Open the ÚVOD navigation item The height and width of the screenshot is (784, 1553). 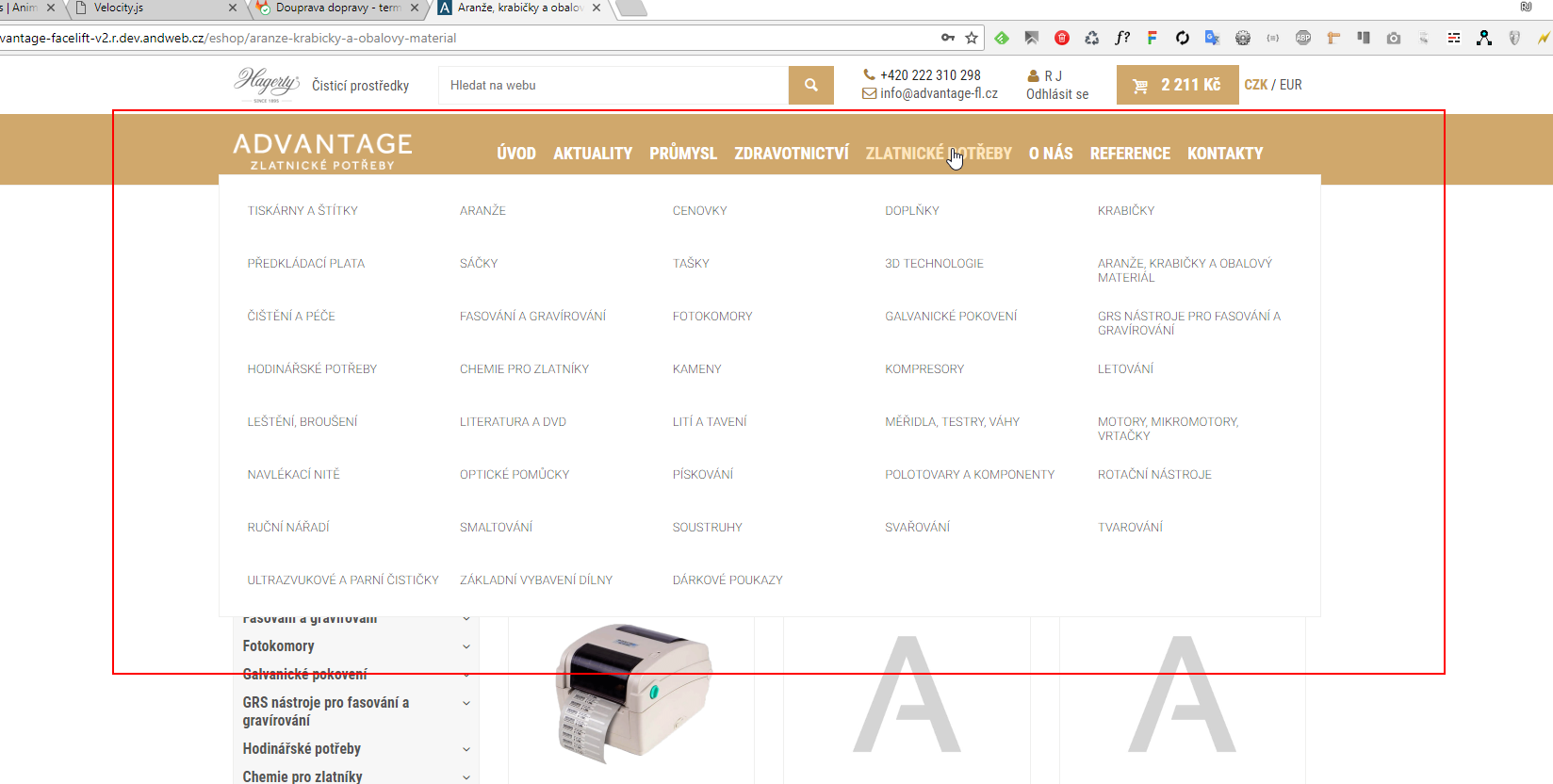click(x=516, y=153)
